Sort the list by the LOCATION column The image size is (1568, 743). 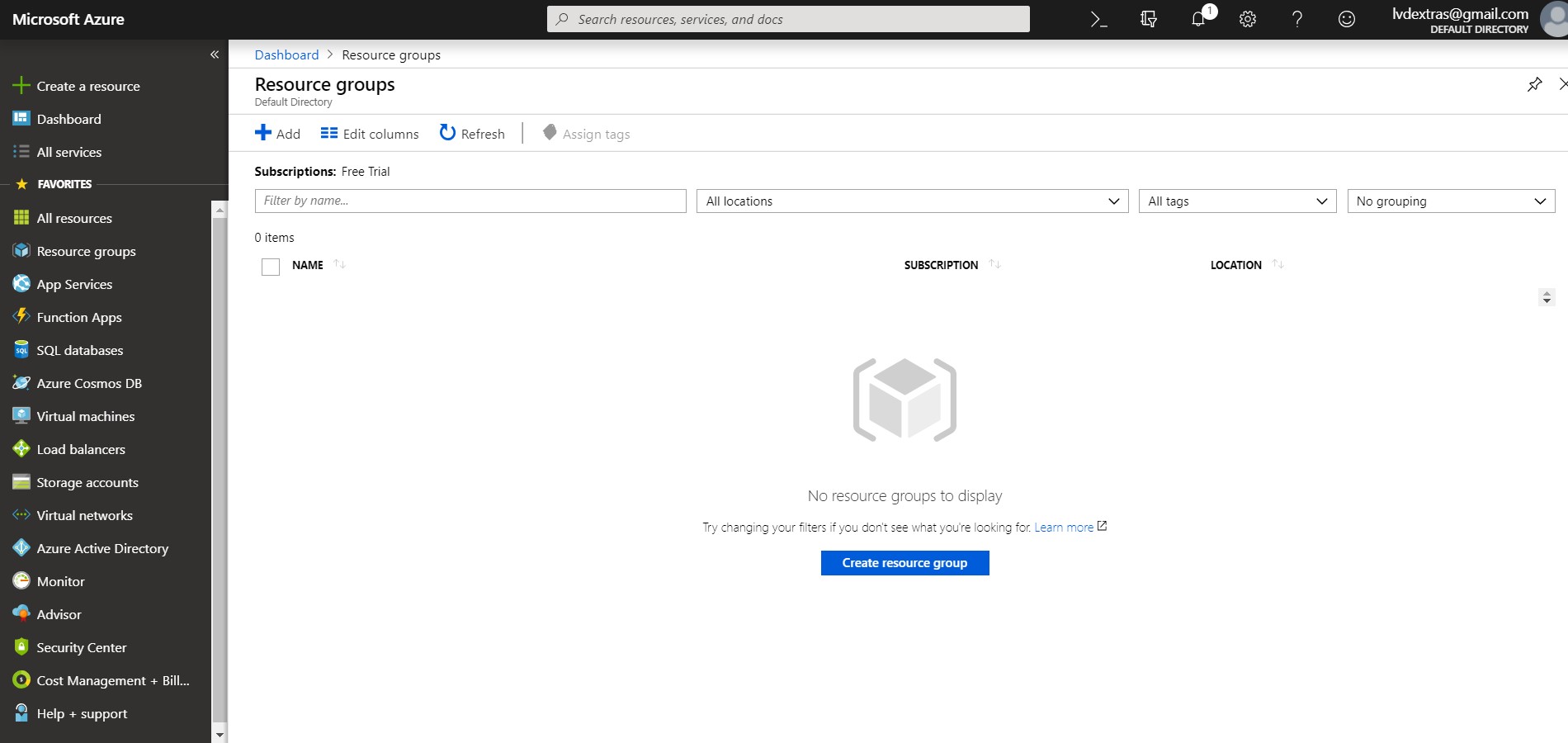click(1235, 265)
